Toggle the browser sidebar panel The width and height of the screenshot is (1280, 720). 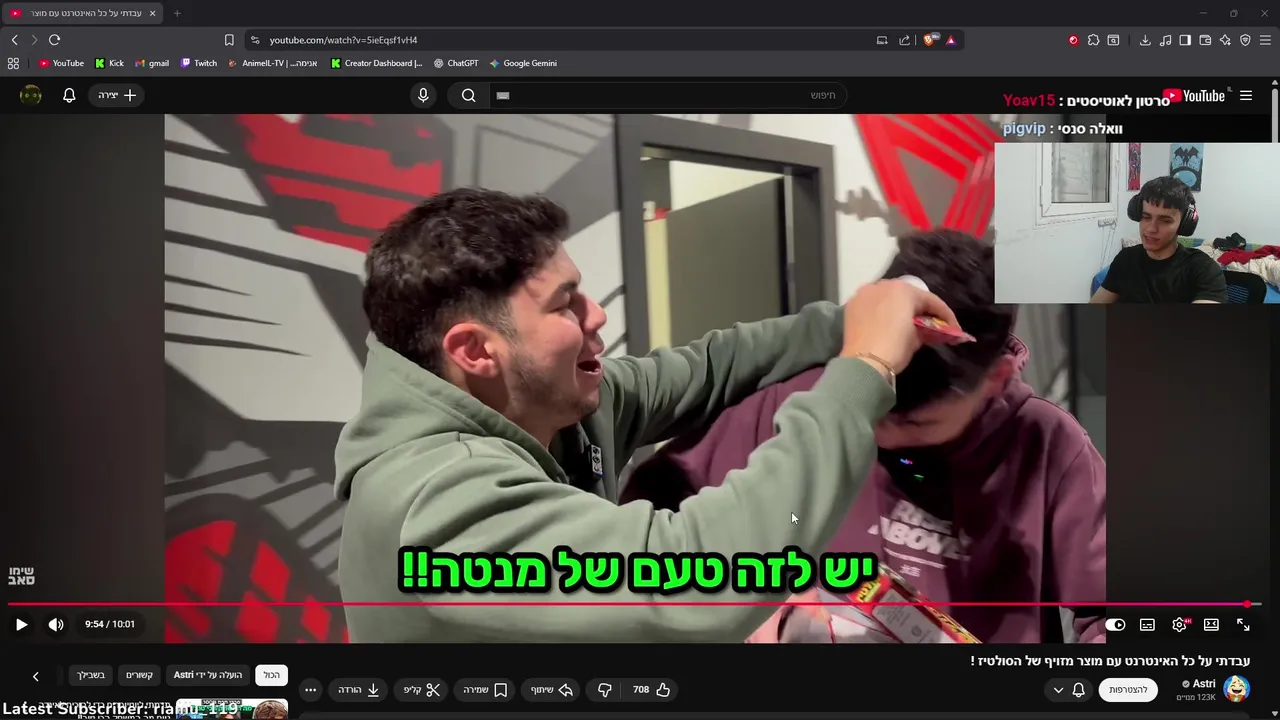1185,40
